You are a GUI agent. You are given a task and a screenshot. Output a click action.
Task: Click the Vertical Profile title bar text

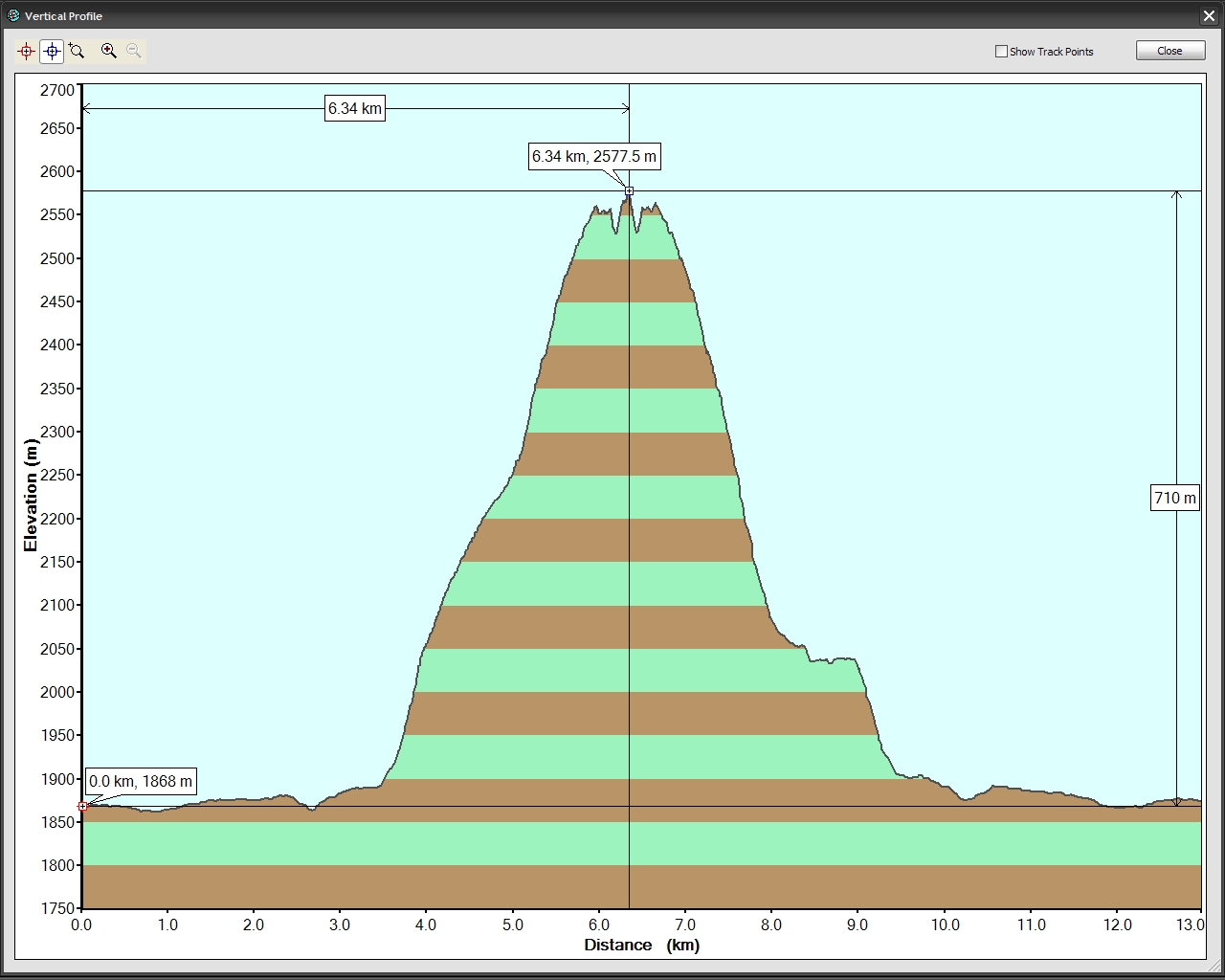[x=63, y=16]
